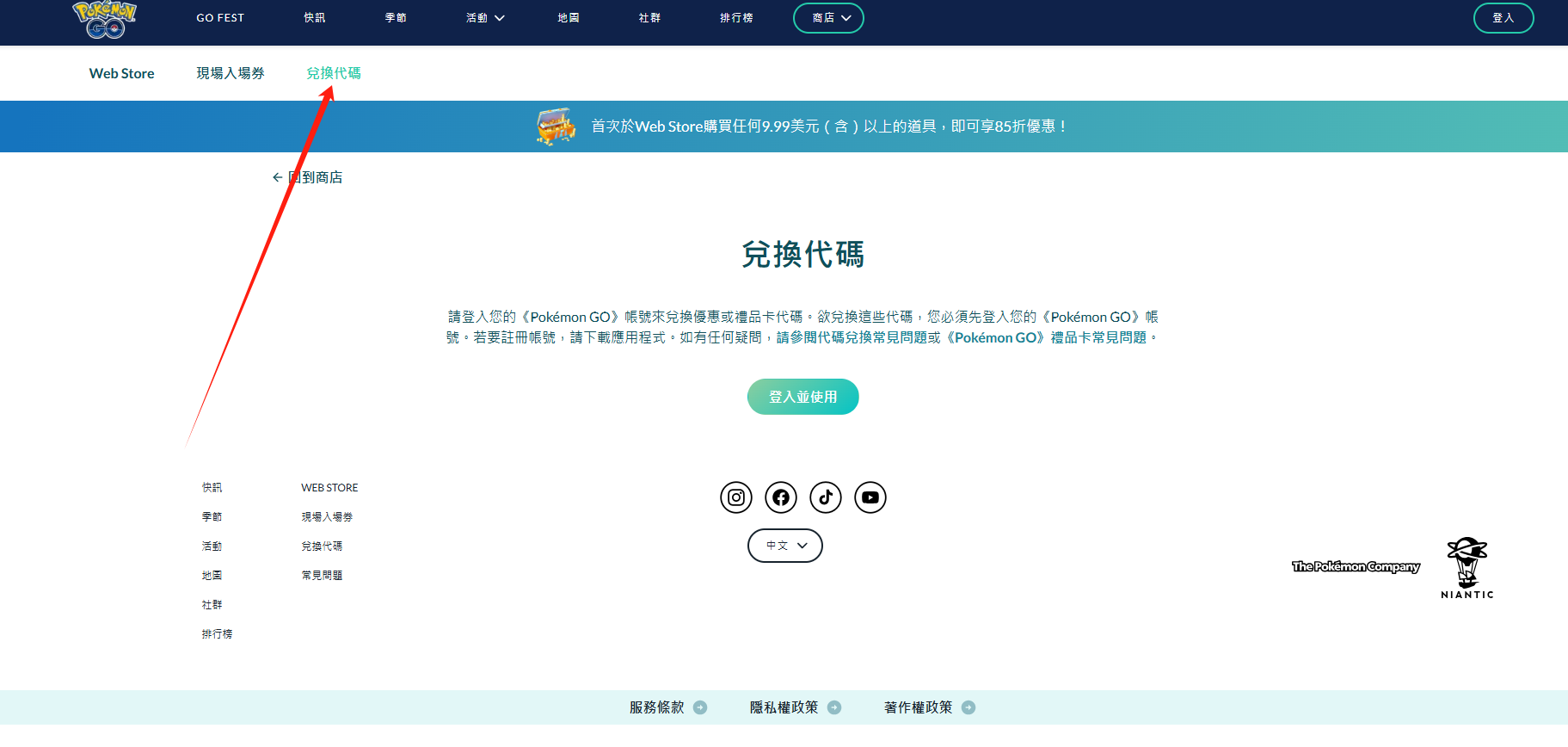The width and height of the screenshot is (1568, 747).
Task: Open 排行榜 in top navigation
Action: (x=736, y=18)
